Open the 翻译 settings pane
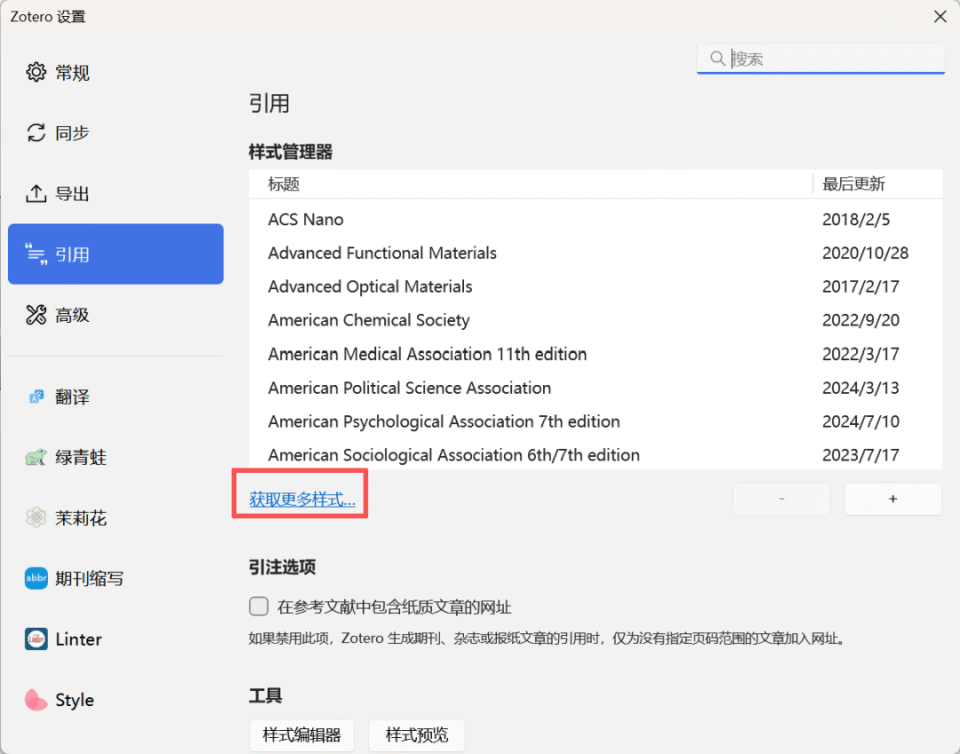 coord(116,397)
